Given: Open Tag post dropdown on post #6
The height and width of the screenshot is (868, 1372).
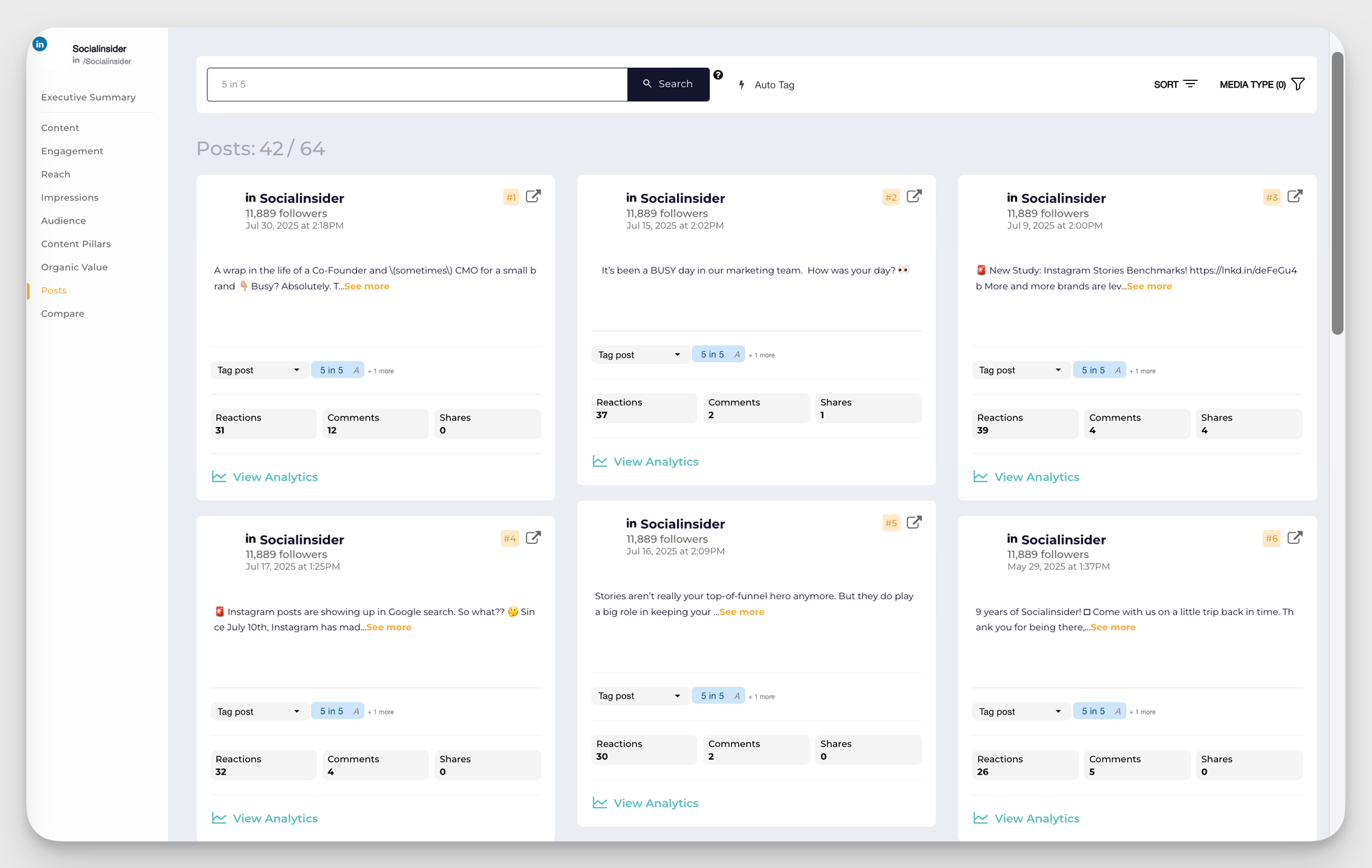Looking at the screenshot, I should tap(1020, 712).
